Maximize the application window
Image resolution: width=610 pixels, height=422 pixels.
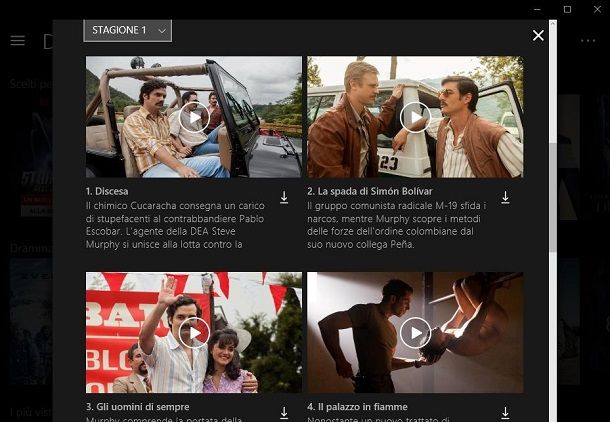point(567,9)
